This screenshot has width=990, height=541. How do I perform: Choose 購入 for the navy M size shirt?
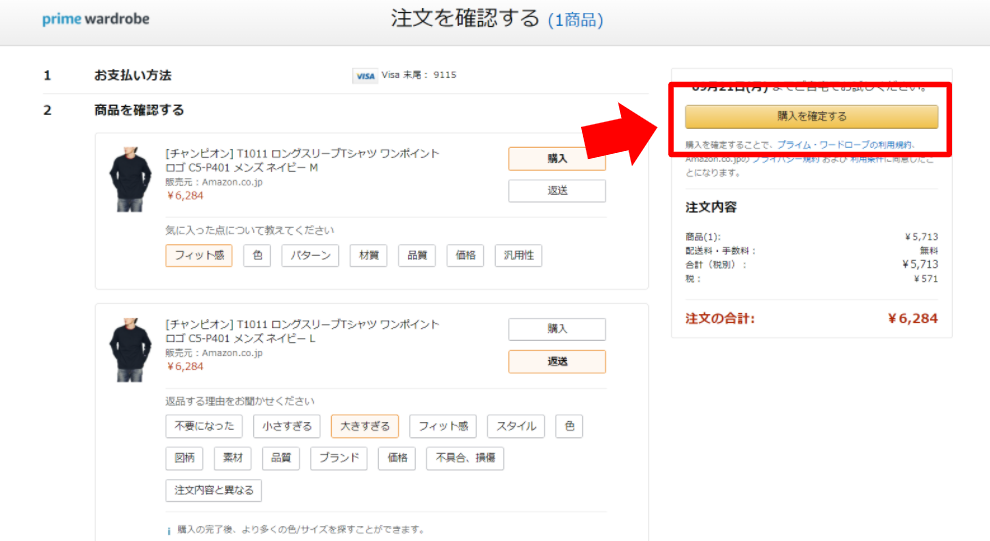pos(557,158)
